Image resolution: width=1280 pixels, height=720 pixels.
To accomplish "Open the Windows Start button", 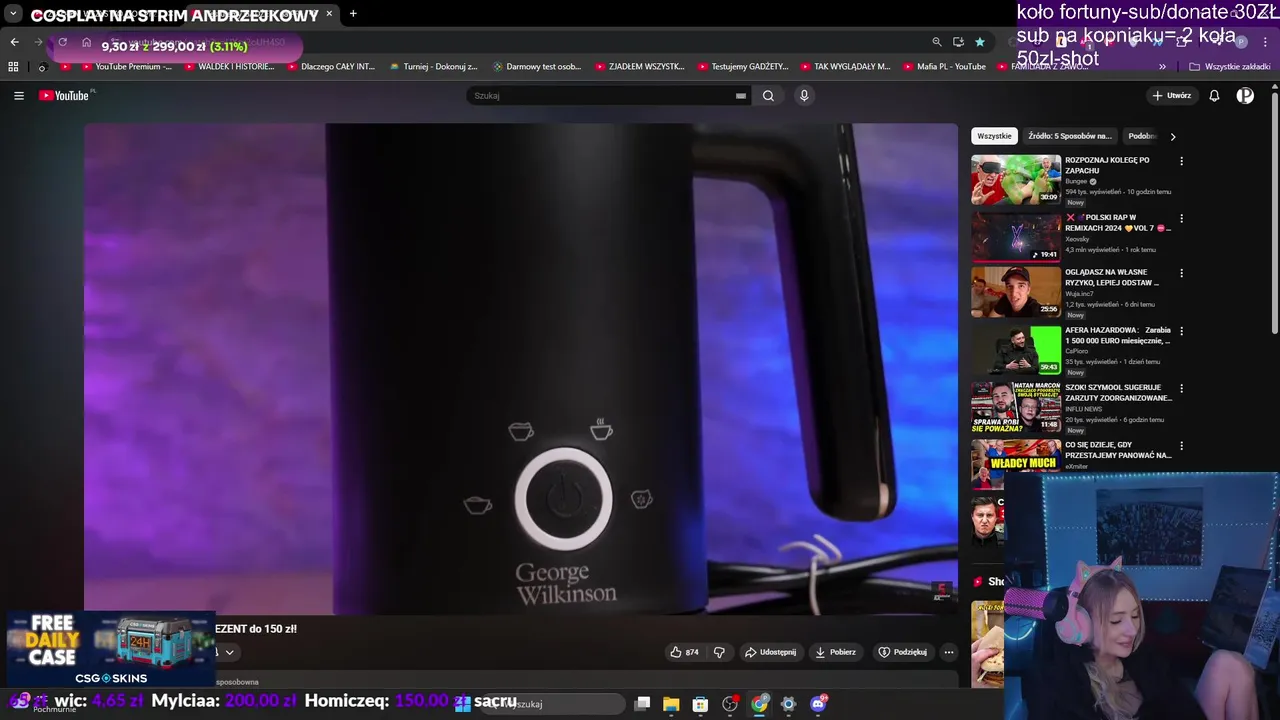I will tap(462, 704).
